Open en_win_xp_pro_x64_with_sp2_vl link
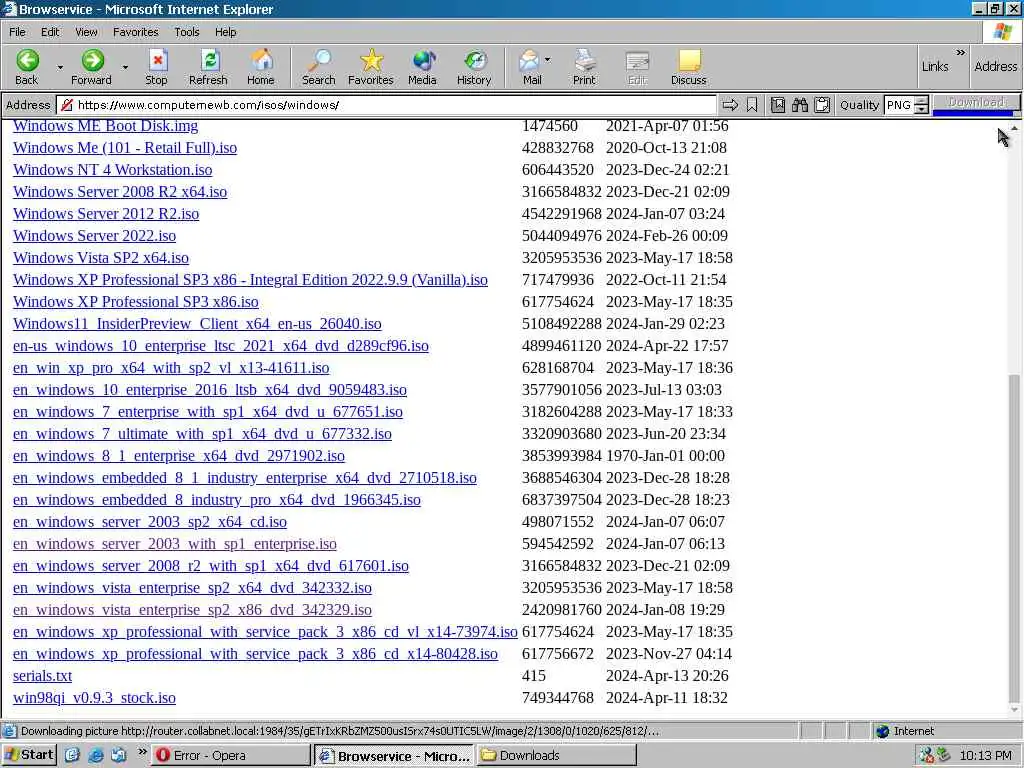Screen dimensions: 1024x768 (171, 368)
